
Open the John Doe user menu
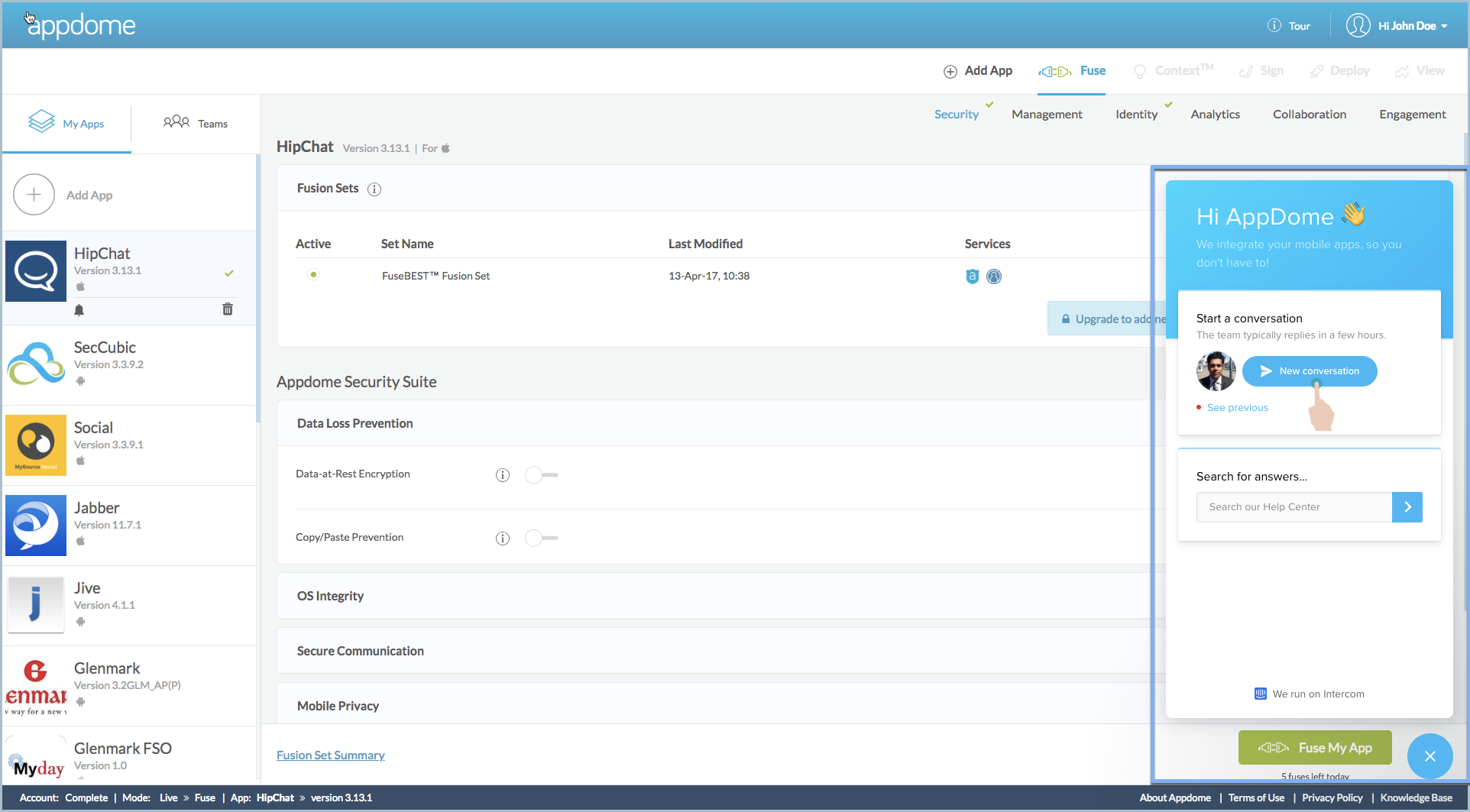coord(1413,26)
